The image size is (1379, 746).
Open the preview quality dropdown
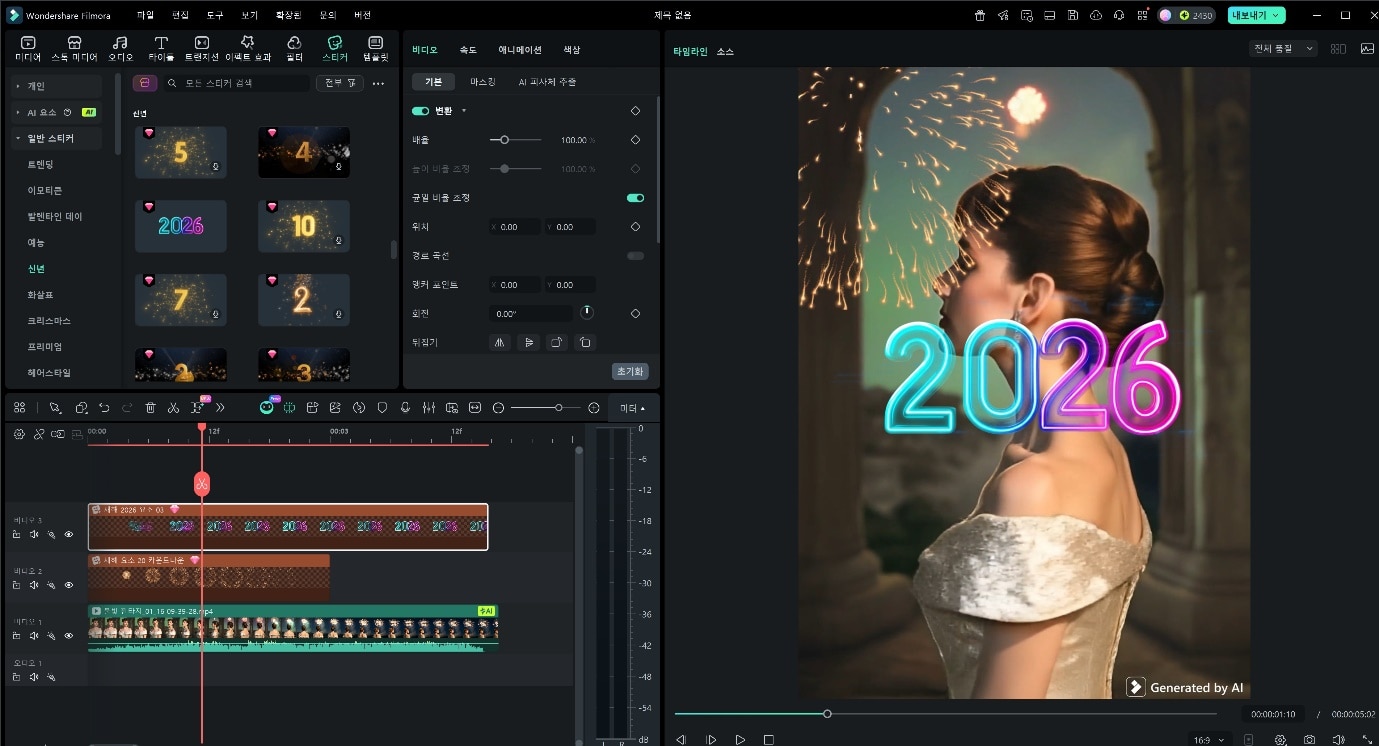(1283, 49)
